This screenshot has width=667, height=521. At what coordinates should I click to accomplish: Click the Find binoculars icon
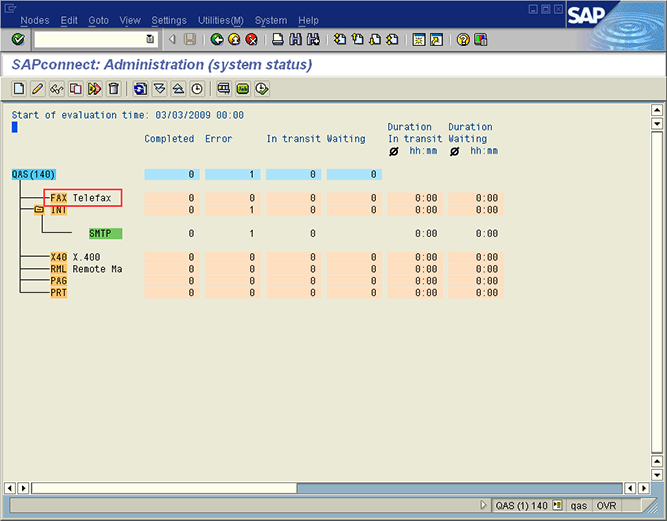(x=295, y=40)
